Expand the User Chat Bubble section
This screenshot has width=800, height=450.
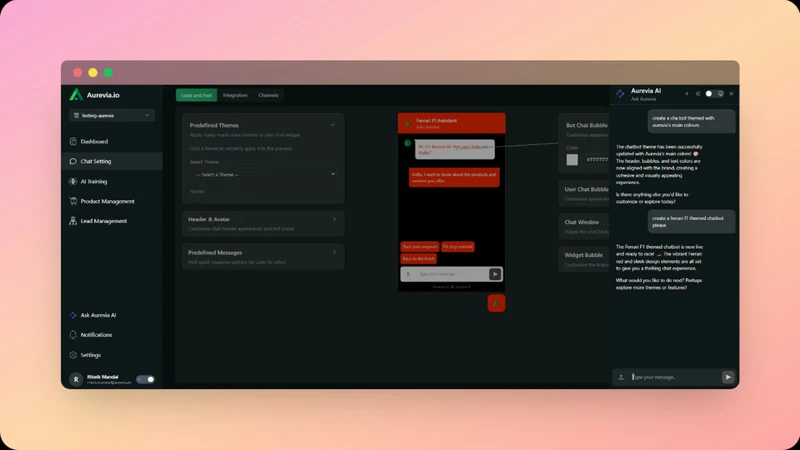(x=585, y=193)
